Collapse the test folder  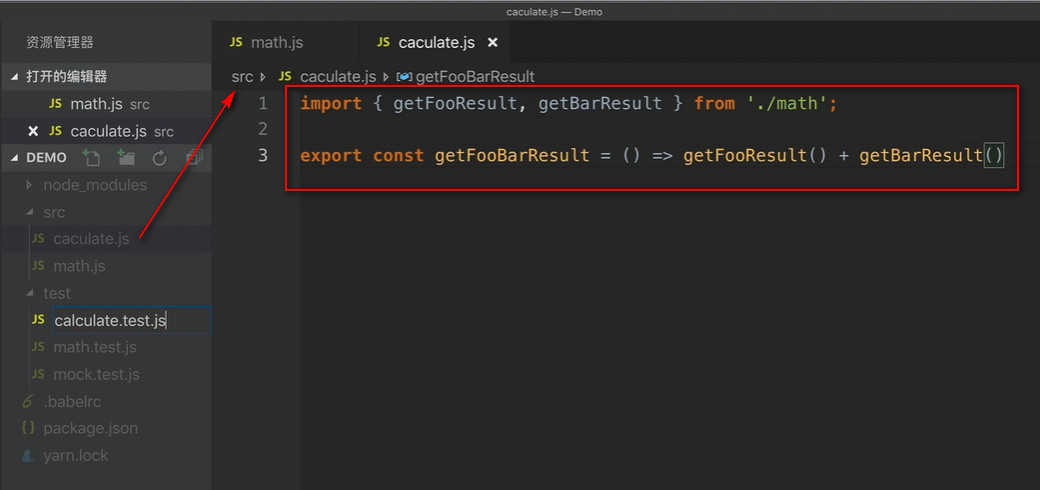(x=29, y=293)
